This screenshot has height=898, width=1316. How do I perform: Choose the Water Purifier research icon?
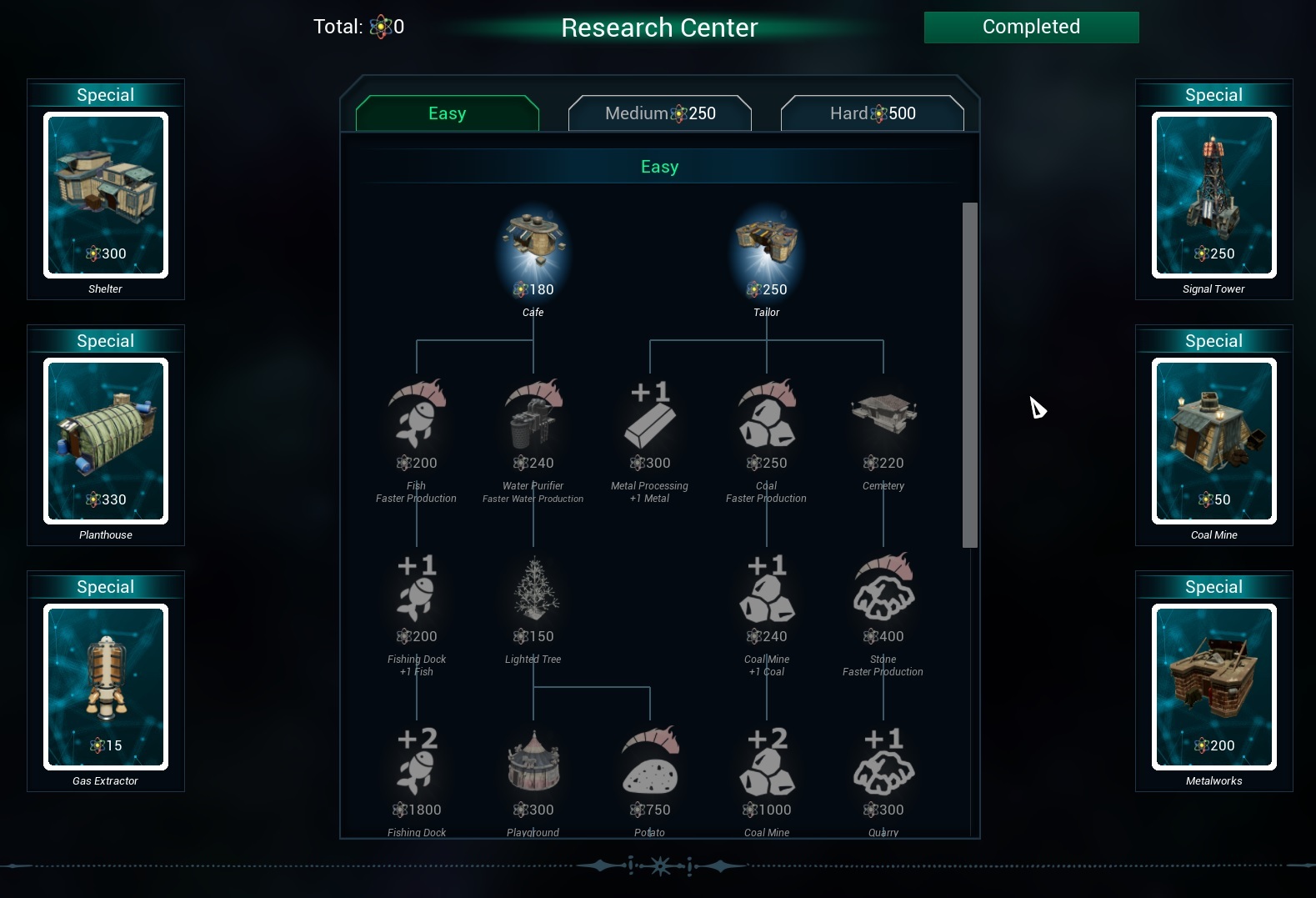pyautogui.click(x=533, y=414)
